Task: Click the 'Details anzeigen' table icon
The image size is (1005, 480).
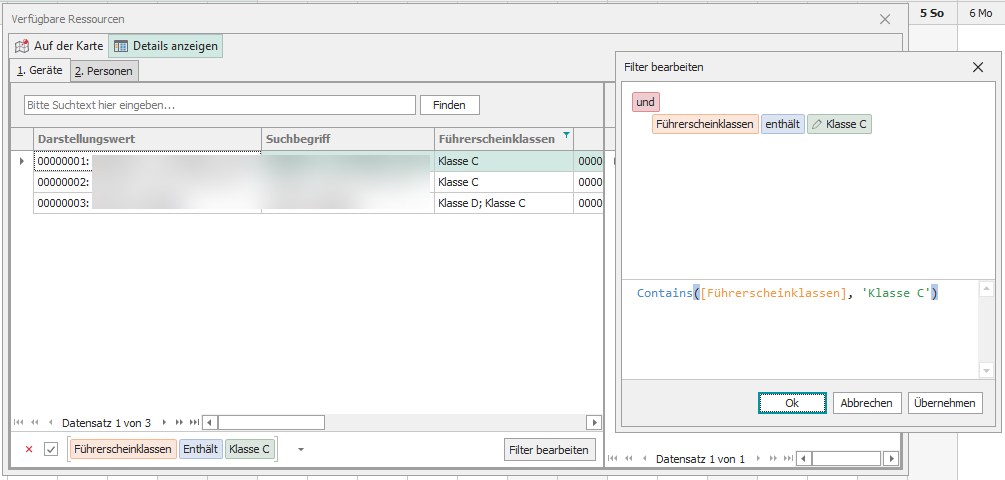Action: pyautogui.click(x=120, y=46)
